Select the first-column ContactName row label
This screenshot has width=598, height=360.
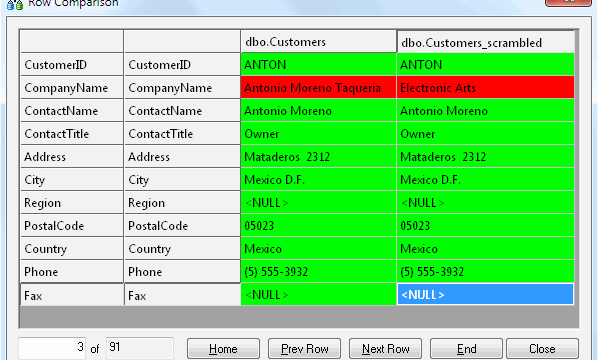click(72, 111)
